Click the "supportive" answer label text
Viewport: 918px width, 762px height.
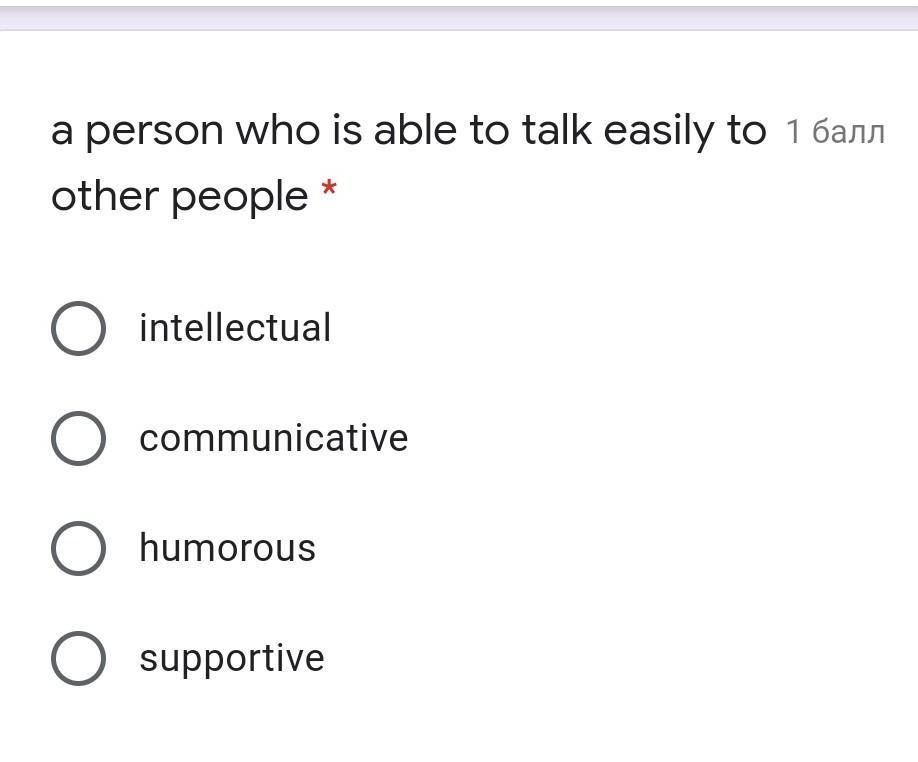[232, 658]
